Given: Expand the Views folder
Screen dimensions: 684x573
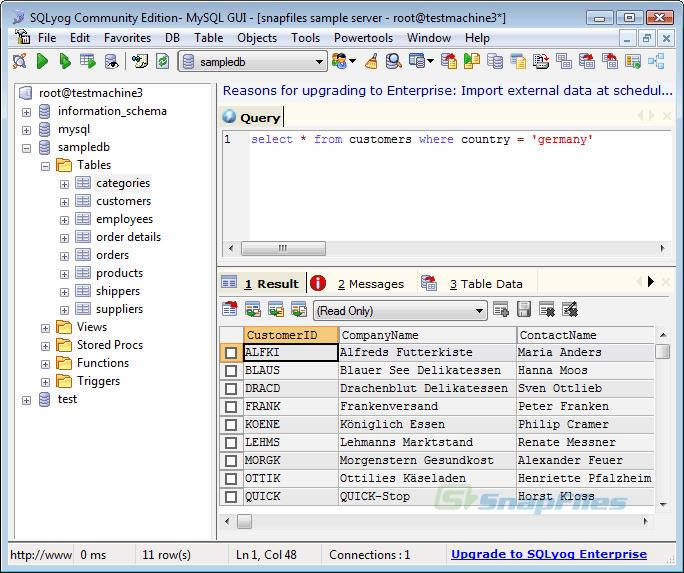Looking at the screenshot, I should click(45, 328).
